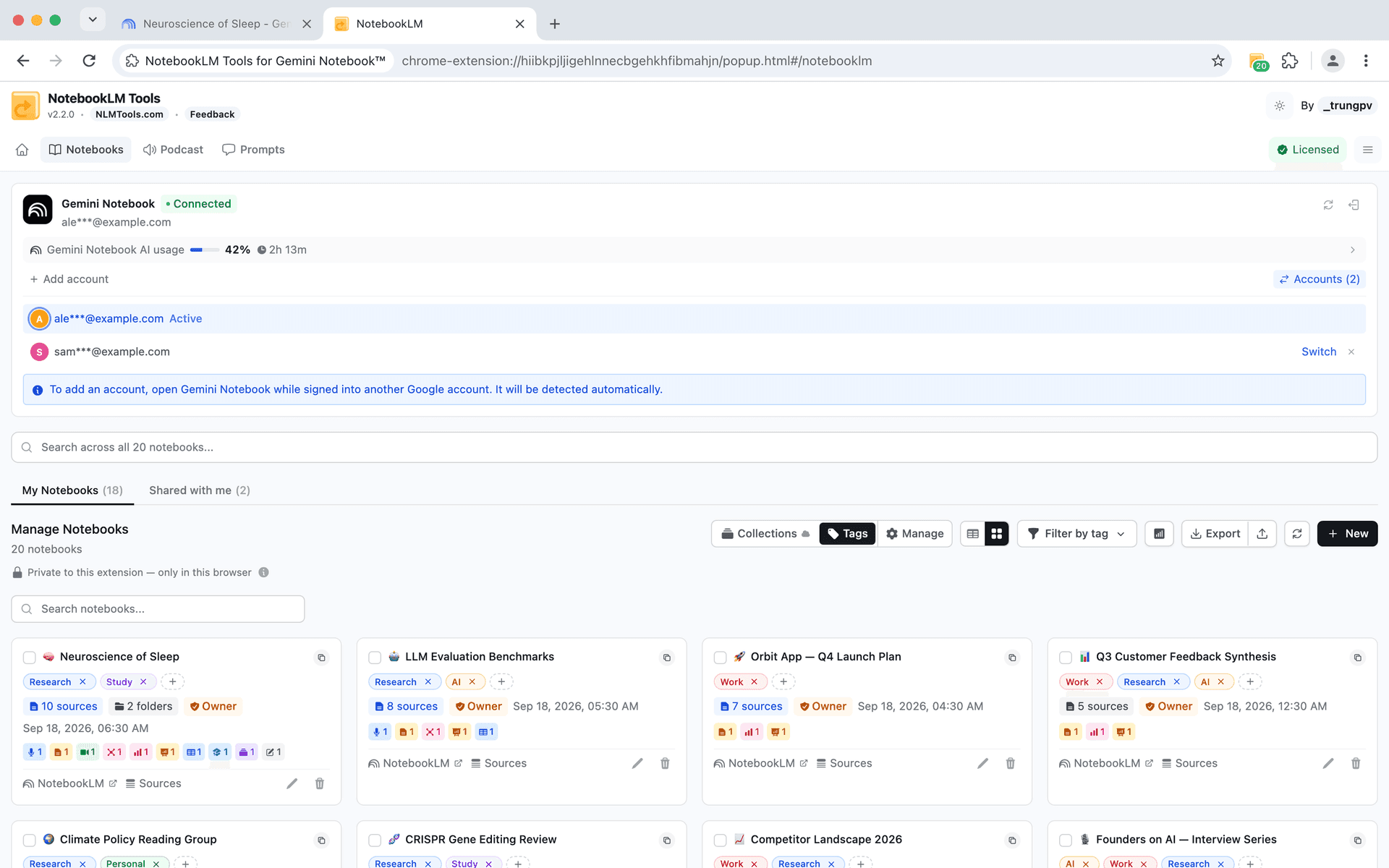Switch to Shared with me tab
This screenshot has height=868, width=1389.
point(199,490)
